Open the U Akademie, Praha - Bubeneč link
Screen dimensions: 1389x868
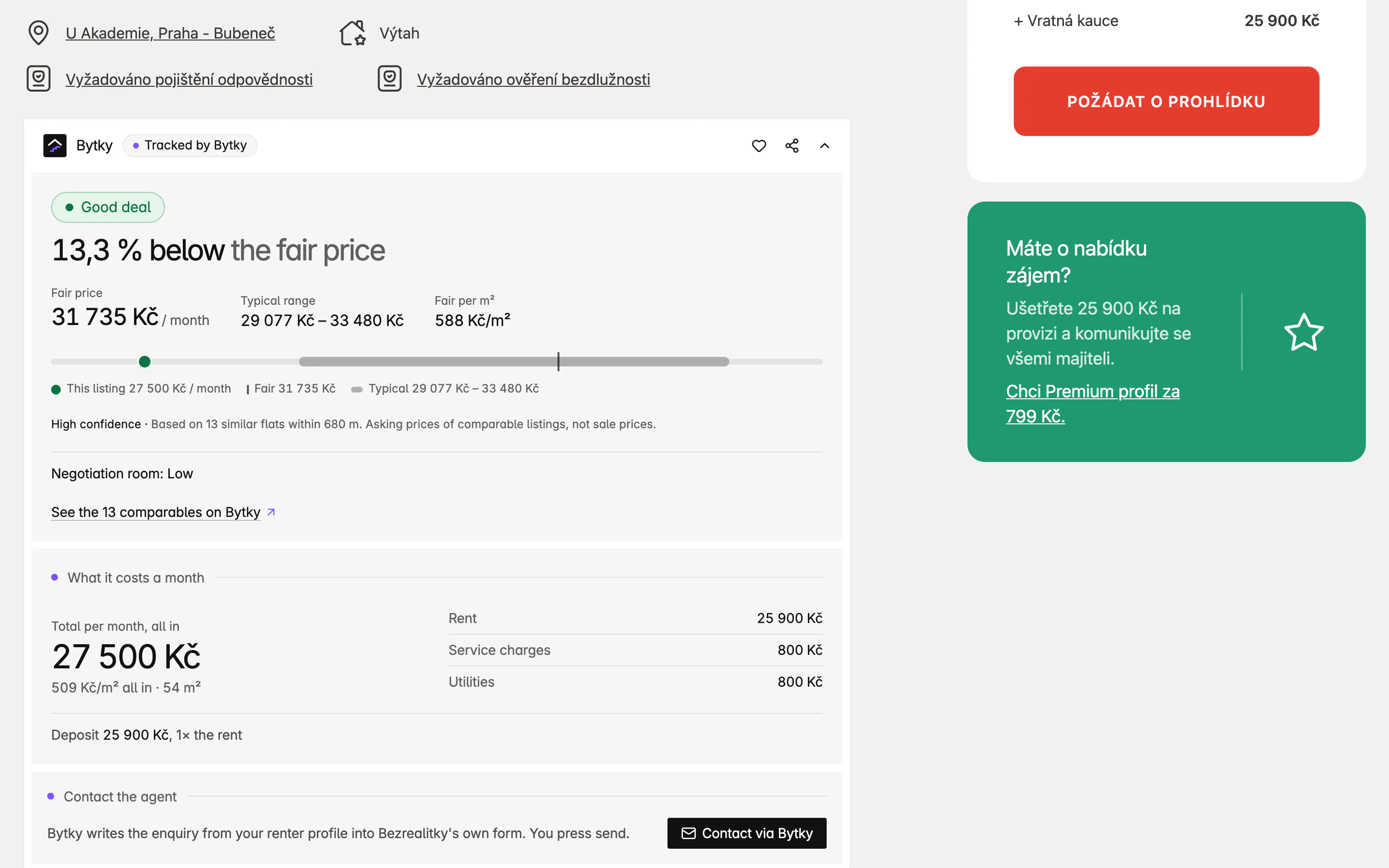point(170,33)
